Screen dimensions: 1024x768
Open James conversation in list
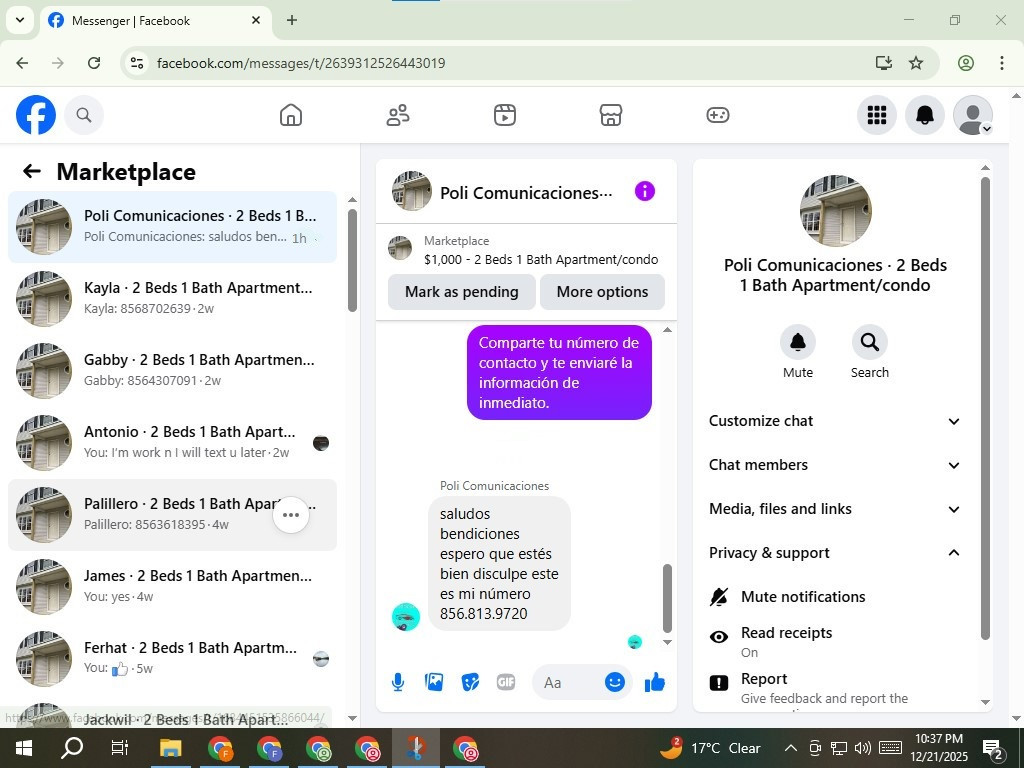pyautogui.click(x=172, y=586)
